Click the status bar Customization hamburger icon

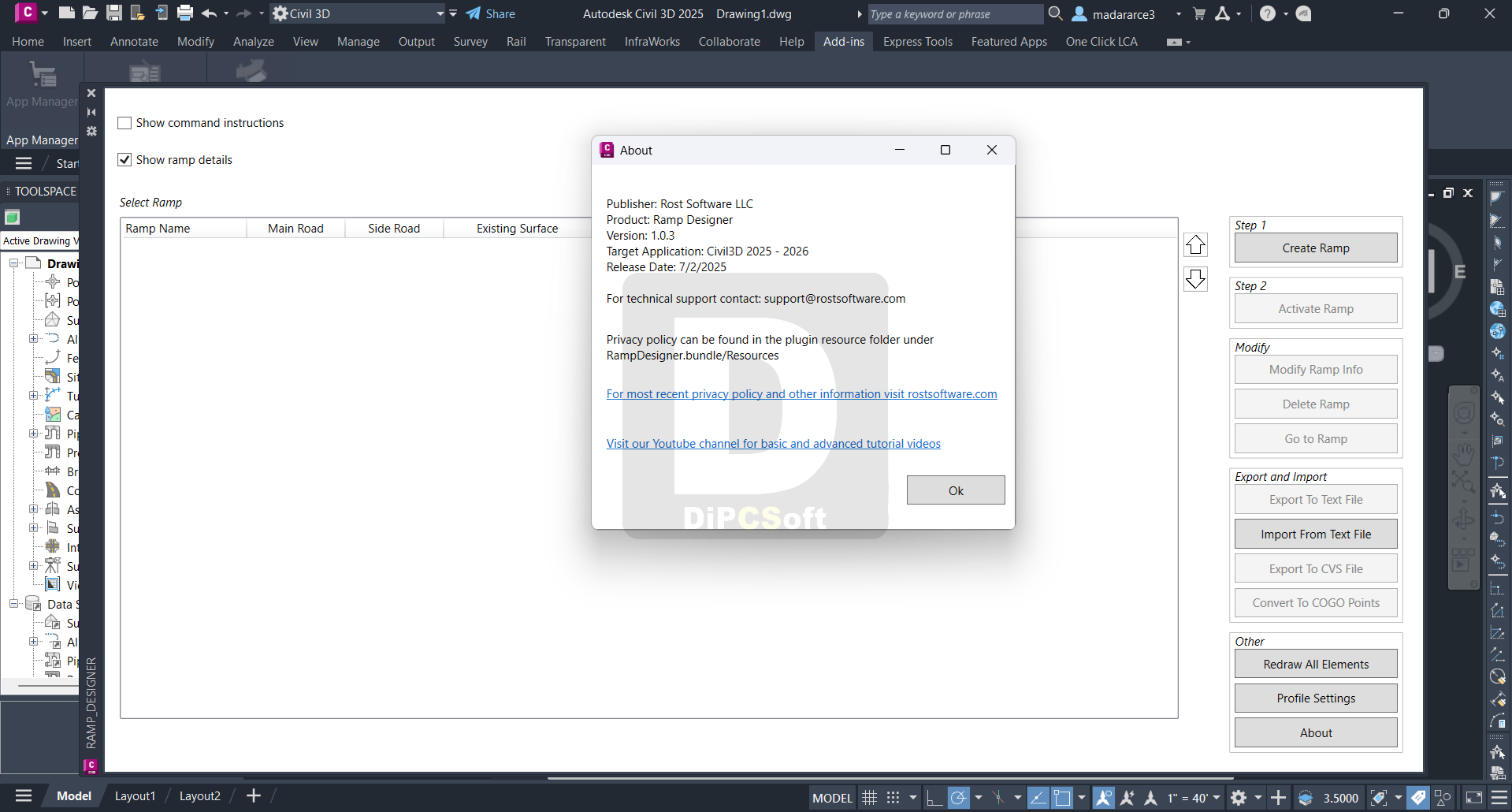coord(1499,798)
